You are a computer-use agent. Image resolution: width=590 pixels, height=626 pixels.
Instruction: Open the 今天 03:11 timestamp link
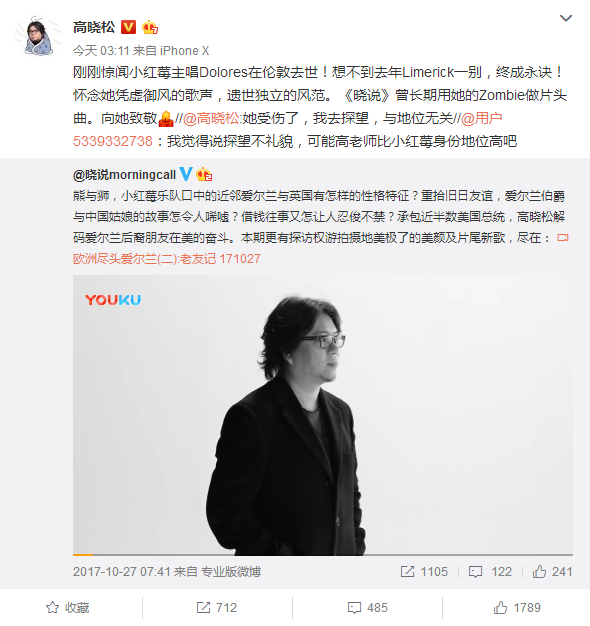point(101,51)
